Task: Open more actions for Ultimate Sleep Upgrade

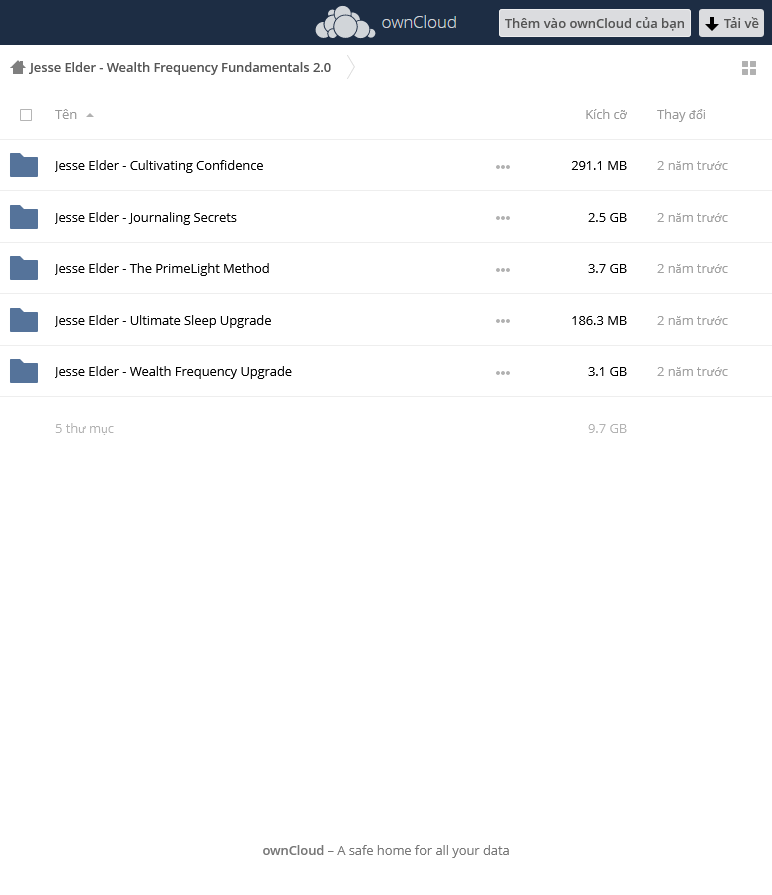Action: (503, 321)
